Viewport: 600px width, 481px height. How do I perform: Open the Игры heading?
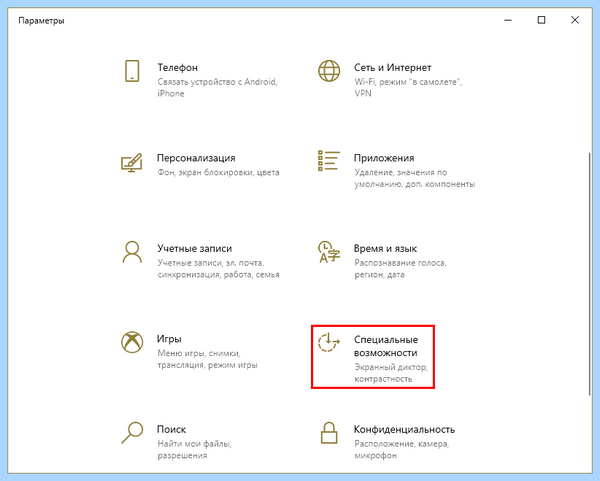[169, 339]
